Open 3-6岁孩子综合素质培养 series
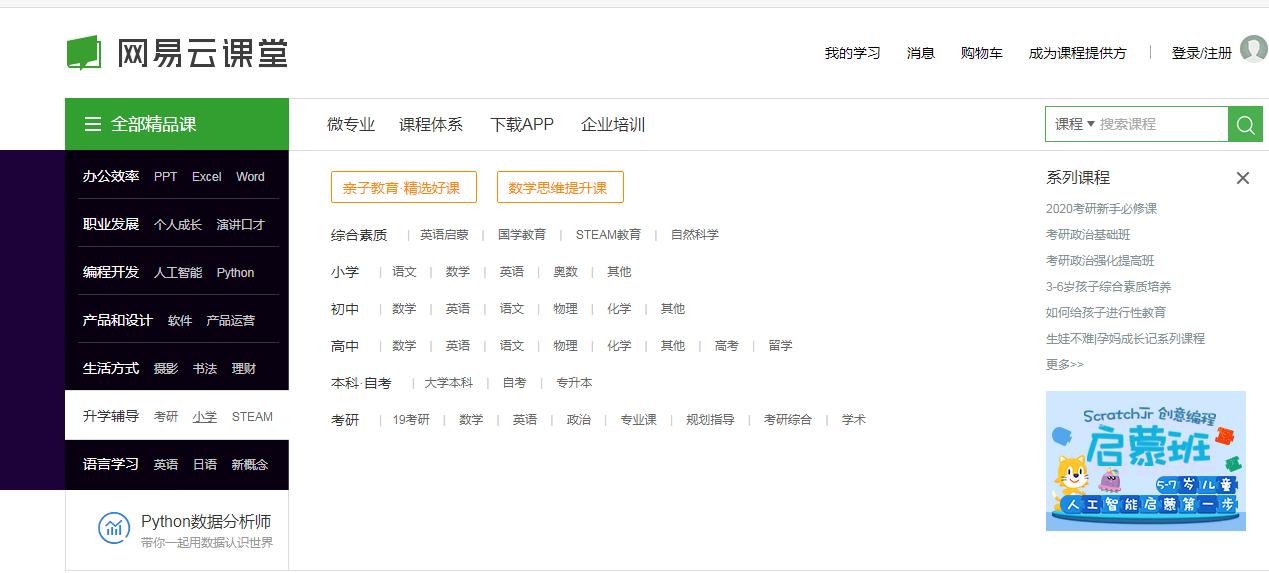 point(1108,287)
